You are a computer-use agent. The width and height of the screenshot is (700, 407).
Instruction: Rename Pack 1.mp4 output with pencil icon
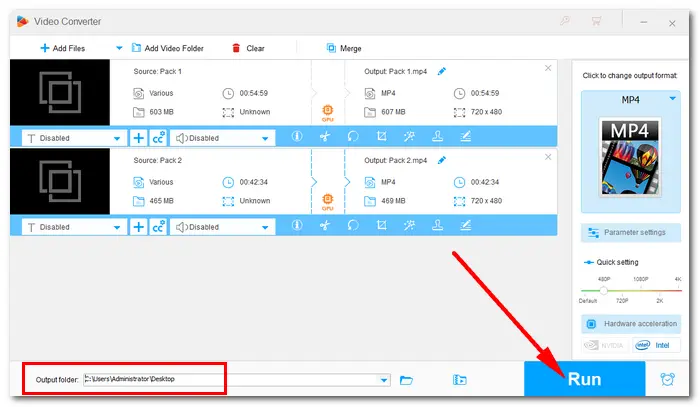[x=442, y=71]
